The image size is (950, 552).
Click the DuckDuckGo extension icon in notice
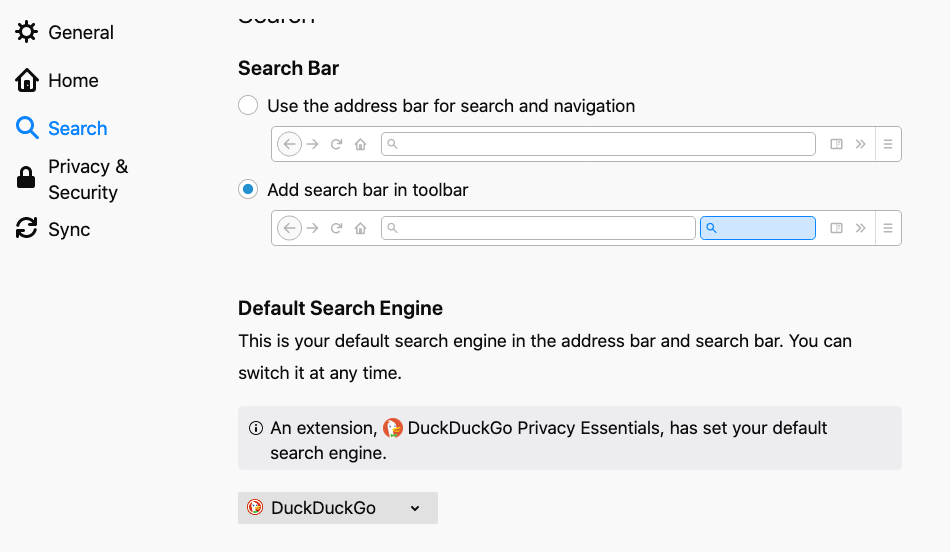pos(393,428)
